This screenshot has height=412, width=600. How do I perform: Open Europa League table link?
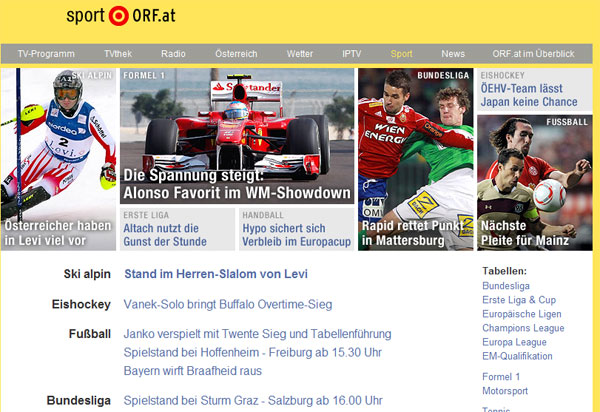click(514, 342)
